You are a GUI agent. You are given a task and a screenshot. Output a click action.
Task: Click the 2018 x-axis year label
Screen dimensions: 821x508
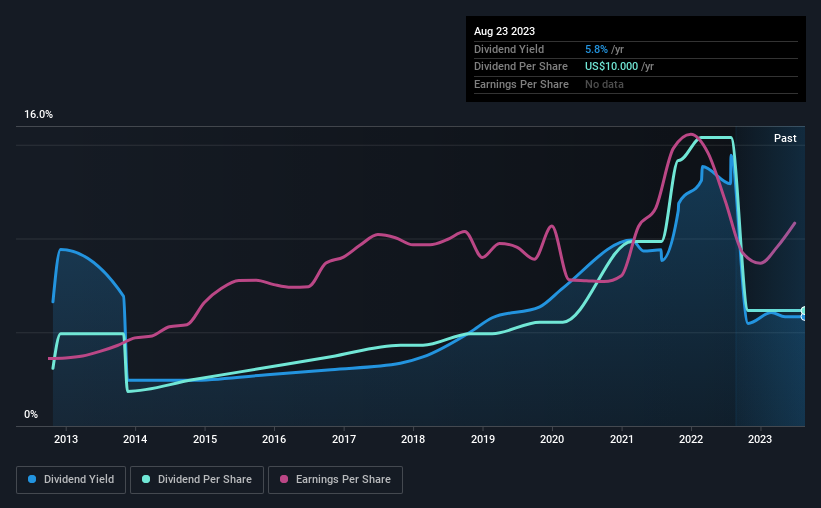coord(413,439)
